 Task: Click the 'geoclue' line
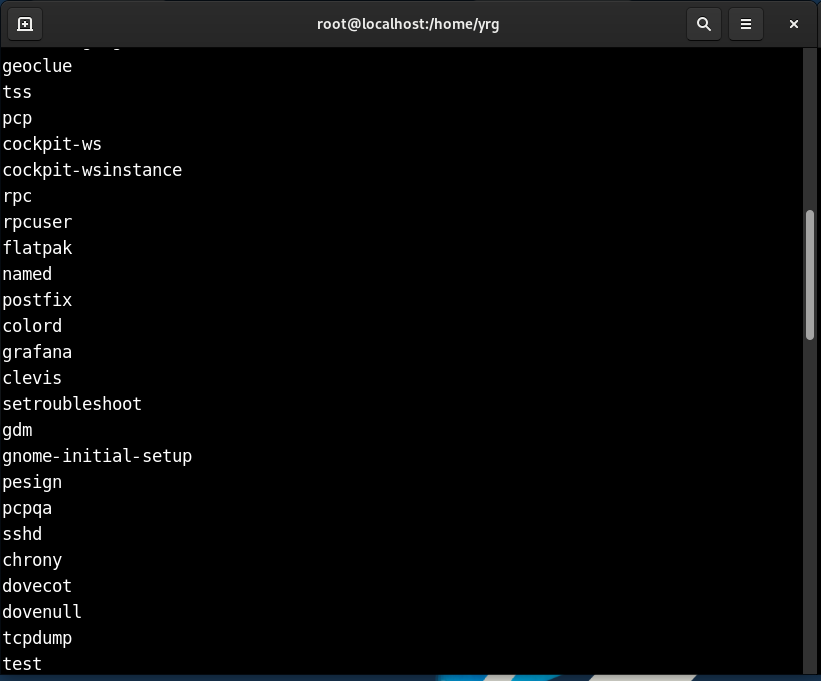pyautogui.click(x=37, y=66)
